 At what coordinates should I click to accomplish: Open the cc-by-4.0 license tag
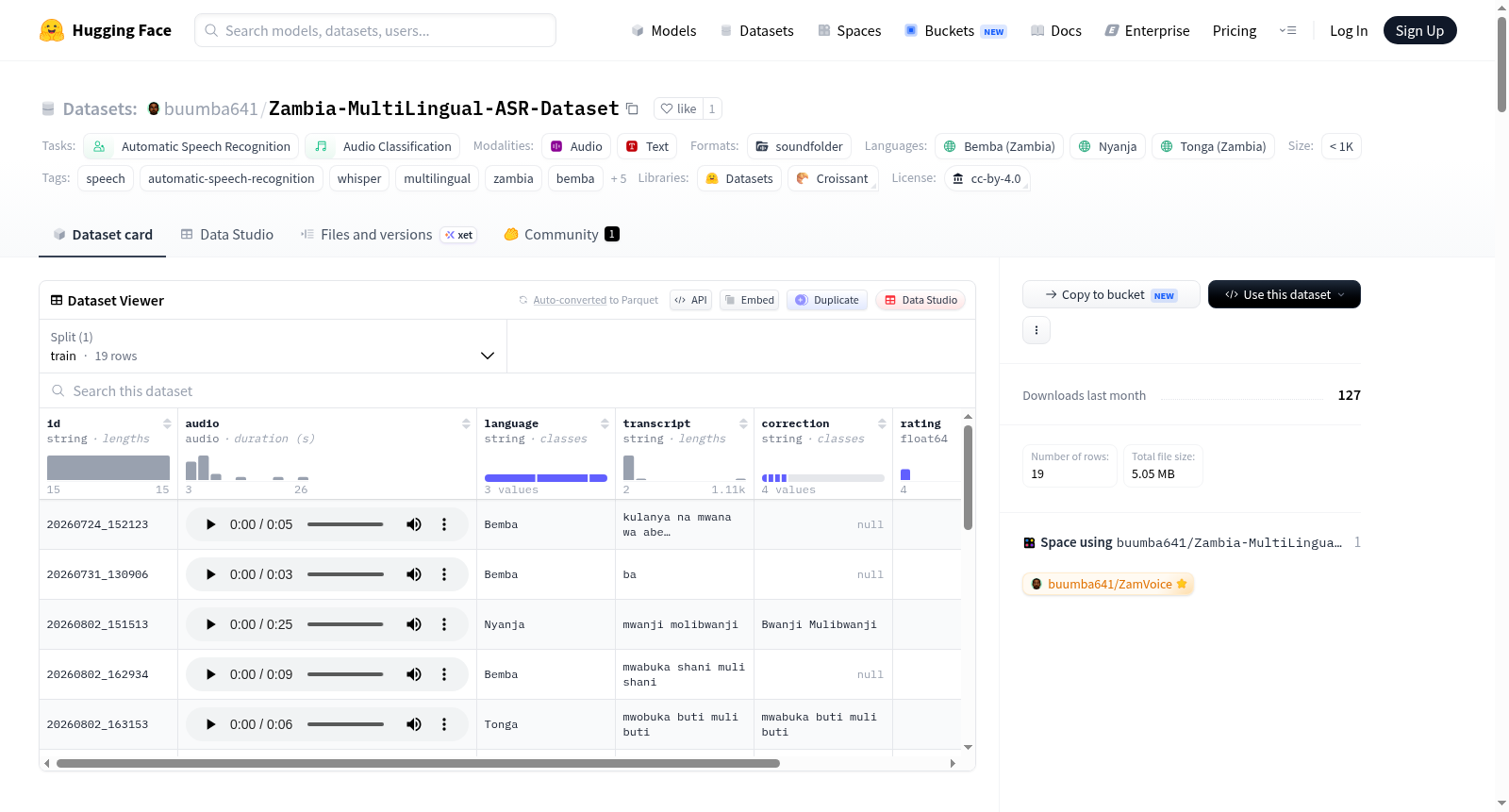987,178
